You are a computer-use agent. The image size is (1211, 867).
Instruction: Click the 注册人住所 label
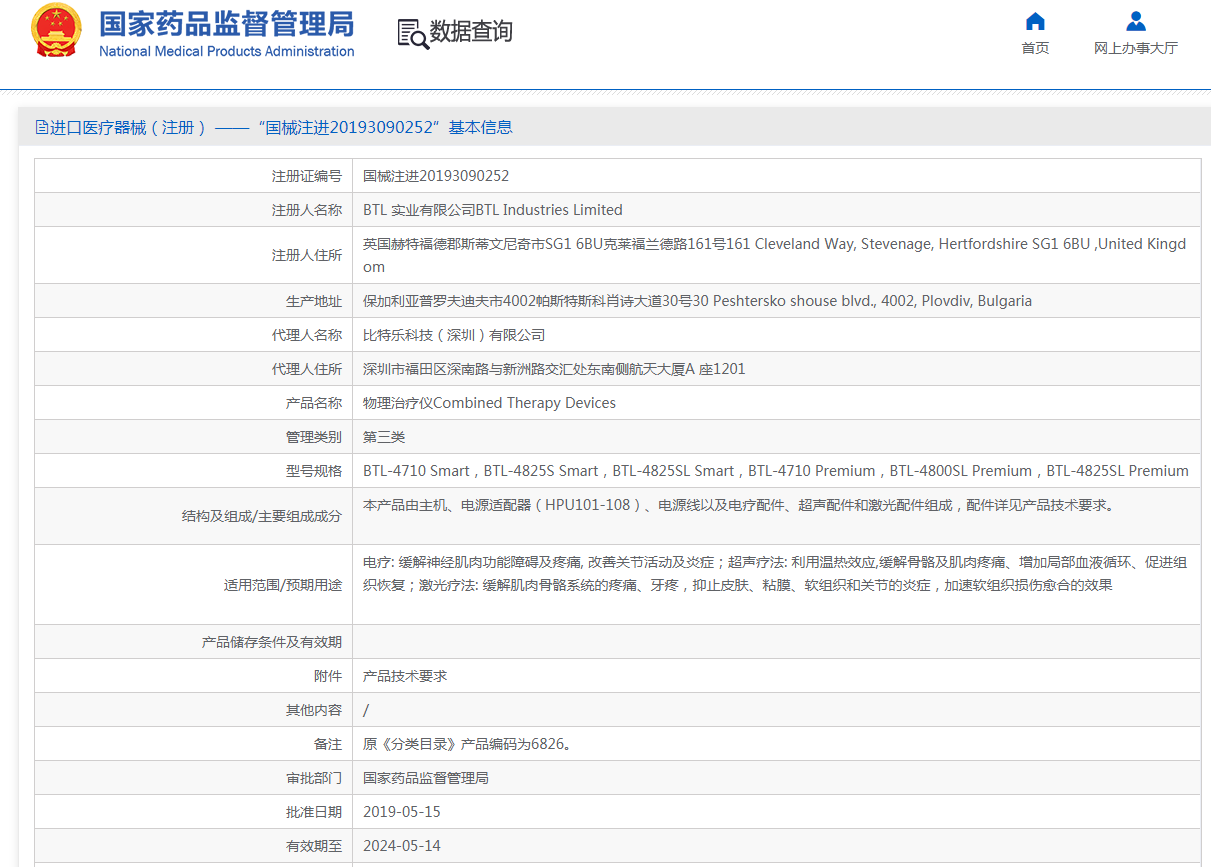point(307,255)
